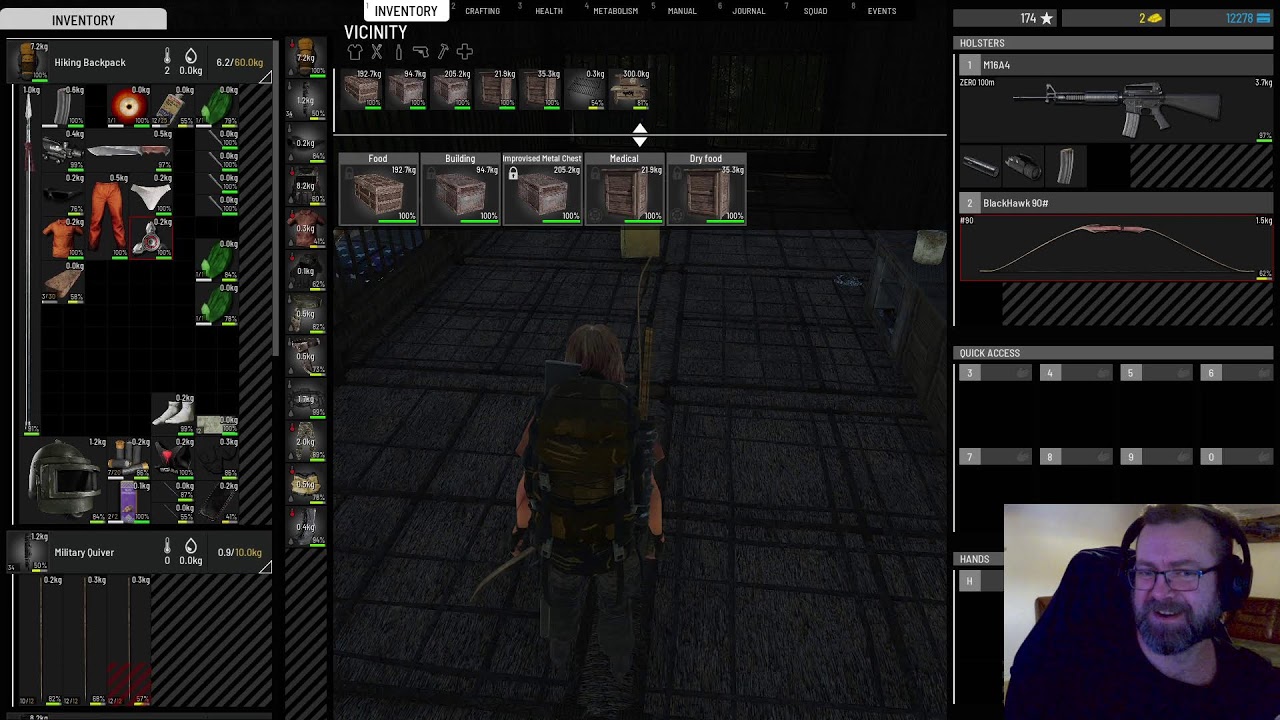
Task: Click the suppressor attachment on the M16A4
Action: 980,166
